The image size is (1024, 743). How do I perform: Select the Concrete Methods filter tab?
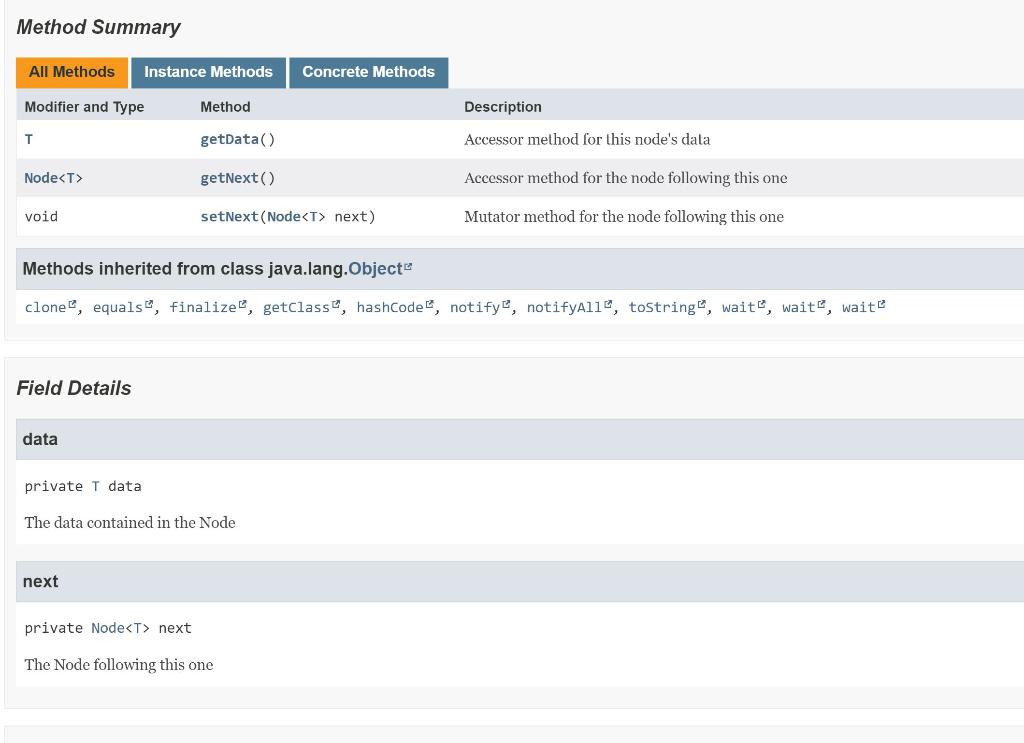tap(368, 72)
